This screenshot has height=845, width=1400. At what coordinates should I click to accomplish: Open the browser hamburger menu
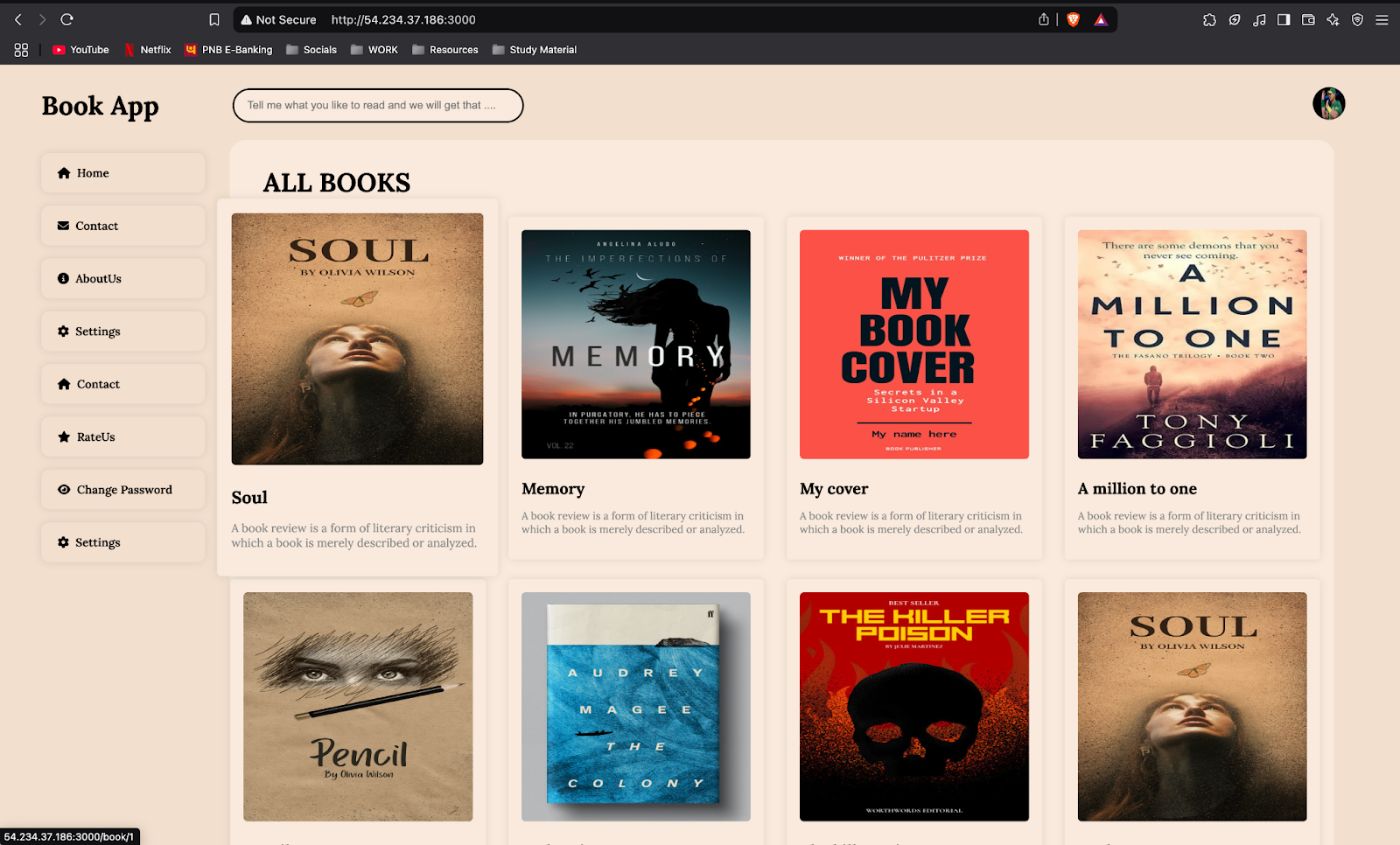pos(1382,19)
